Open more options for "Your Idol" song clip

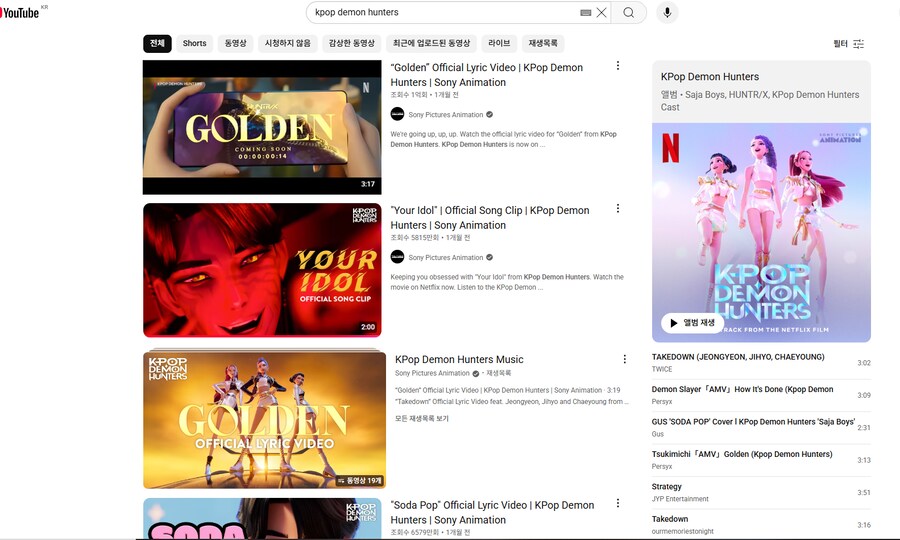click(618, 208)
